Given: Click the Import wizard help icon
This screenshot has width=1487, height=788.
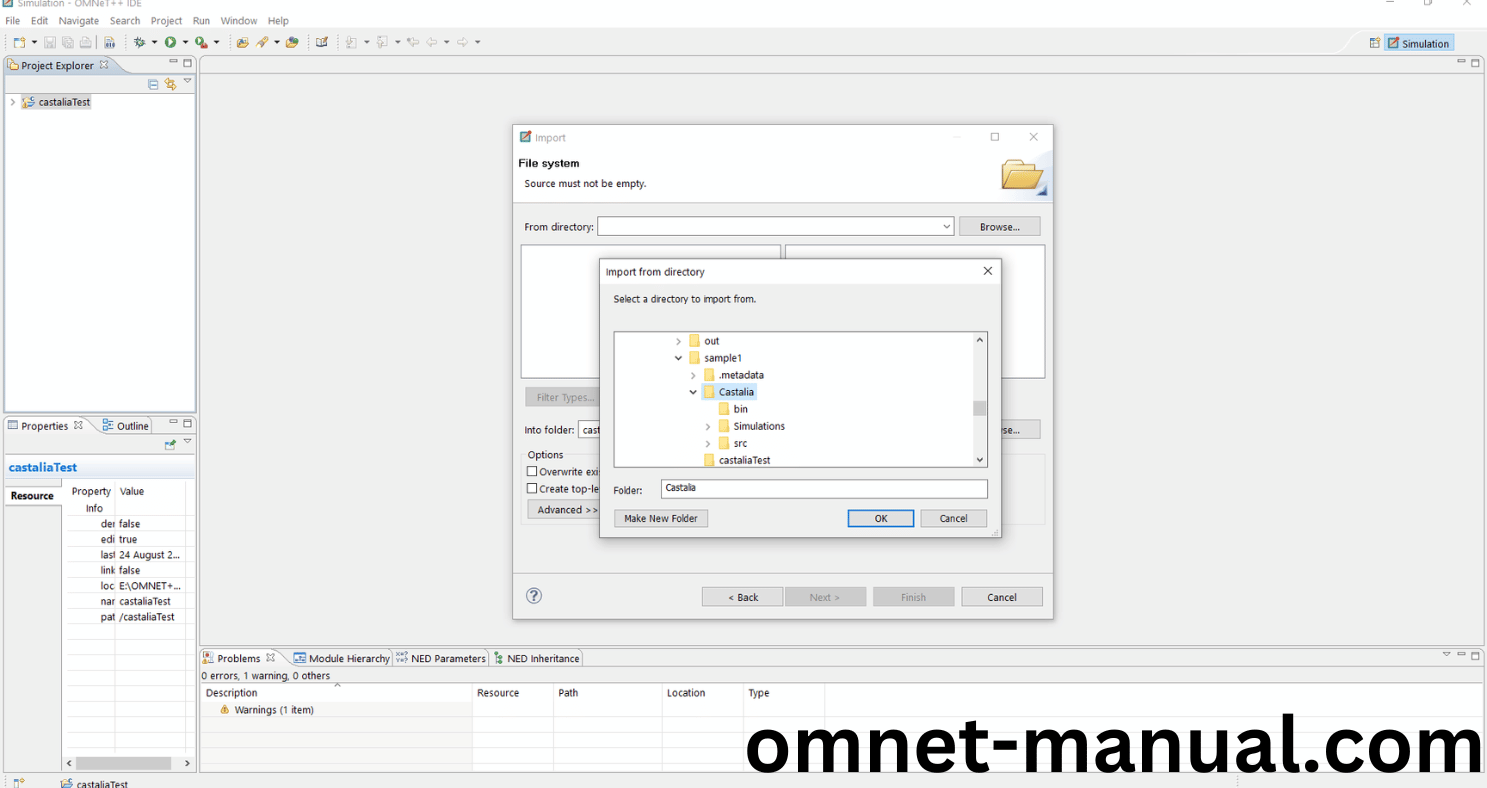Looking at the screenshot, I should click(534, 596).
